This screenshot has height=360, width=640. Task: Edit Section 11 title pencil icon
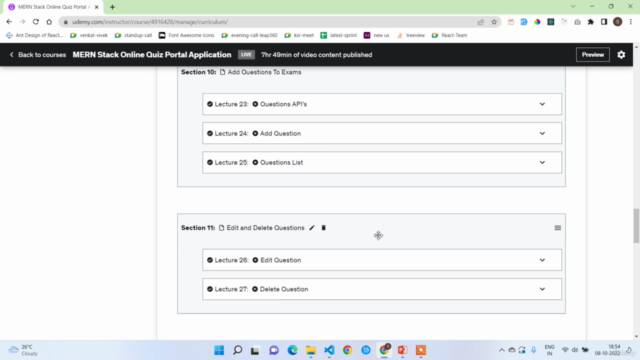[x=312, y=228]
